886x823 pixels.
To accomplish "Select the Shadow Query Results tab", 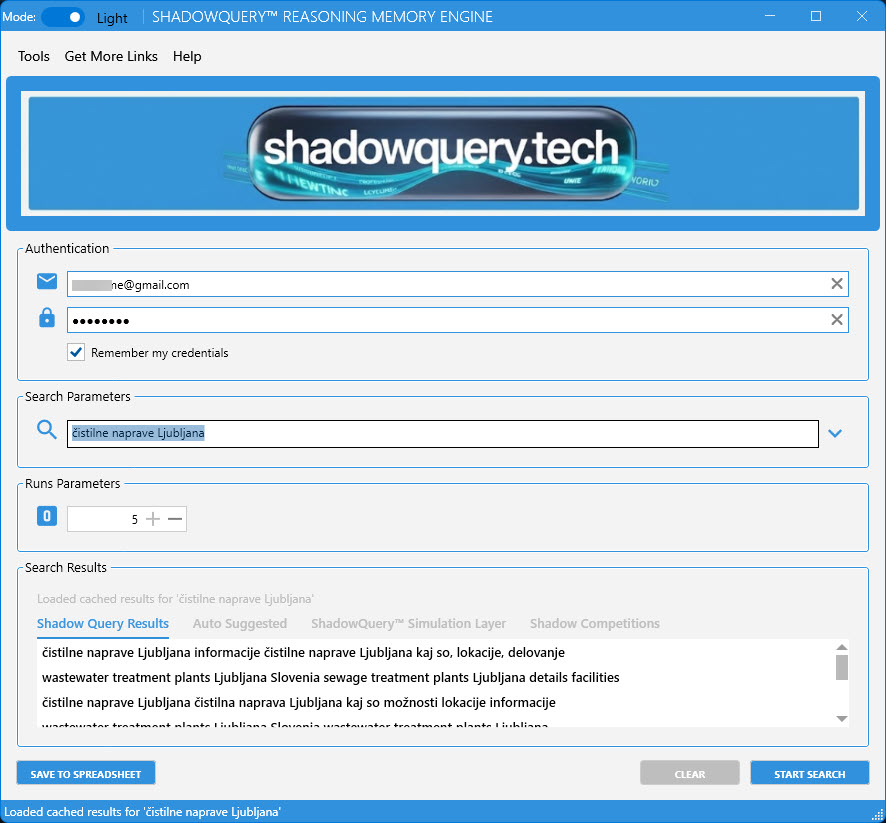I will (x=103, y=624).
